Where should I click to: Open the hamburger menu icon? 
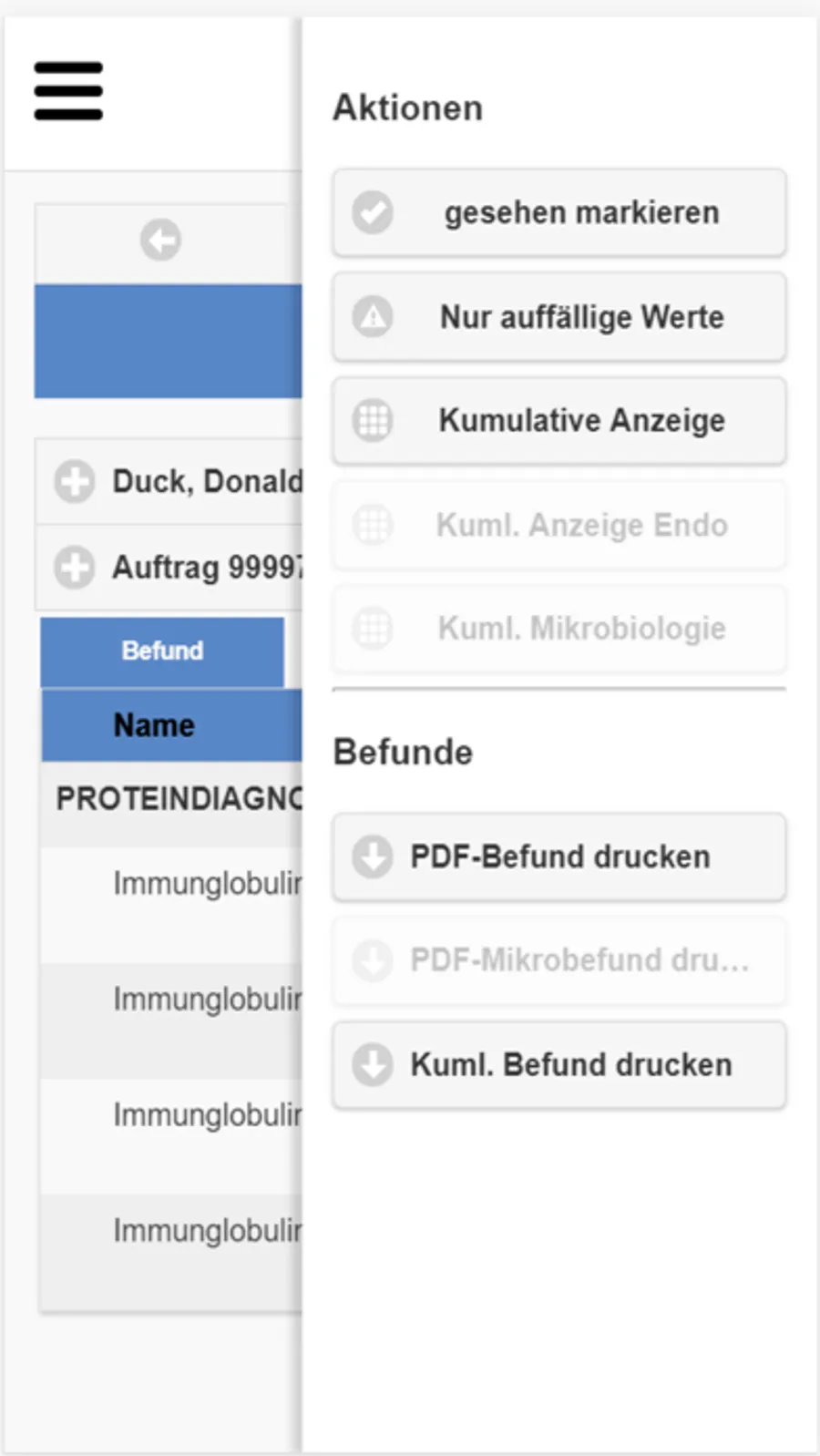tap(68, 91)
